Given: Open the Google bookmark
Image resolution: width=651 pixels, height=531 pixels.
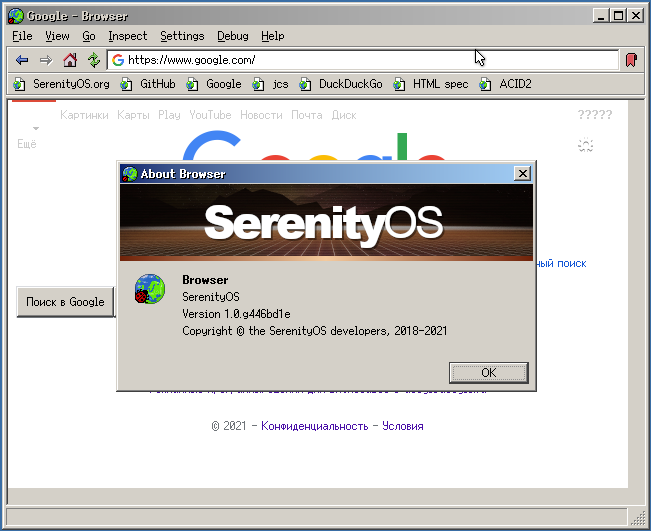Looking at the screenshot, I should (x=223, y=84).
